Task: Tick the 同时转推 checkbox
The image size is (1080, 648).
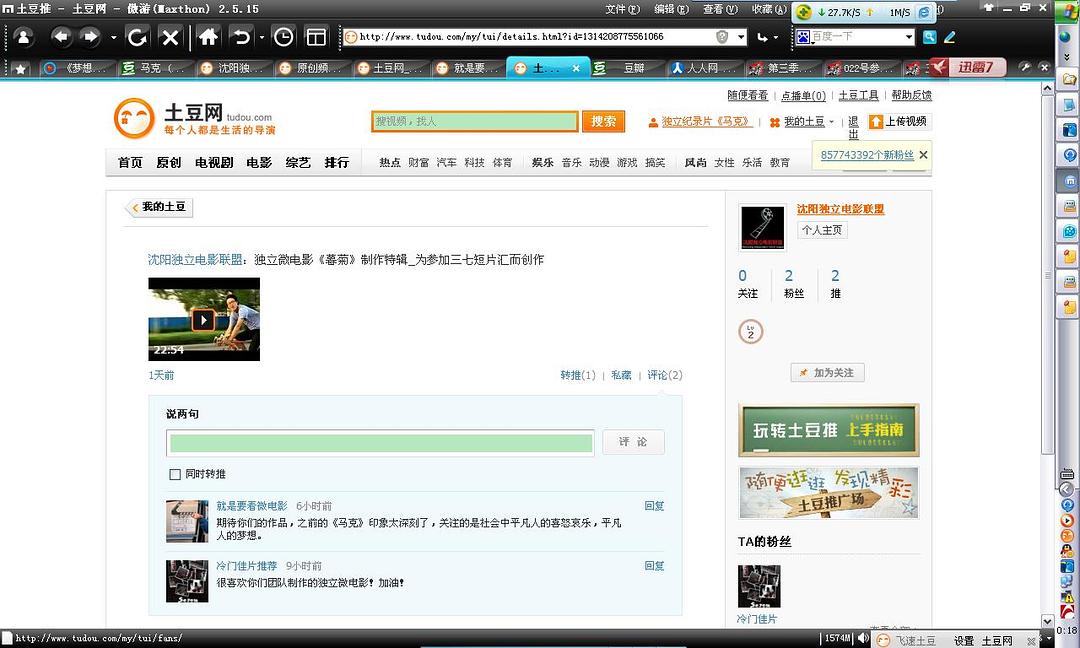Action: 175,474
